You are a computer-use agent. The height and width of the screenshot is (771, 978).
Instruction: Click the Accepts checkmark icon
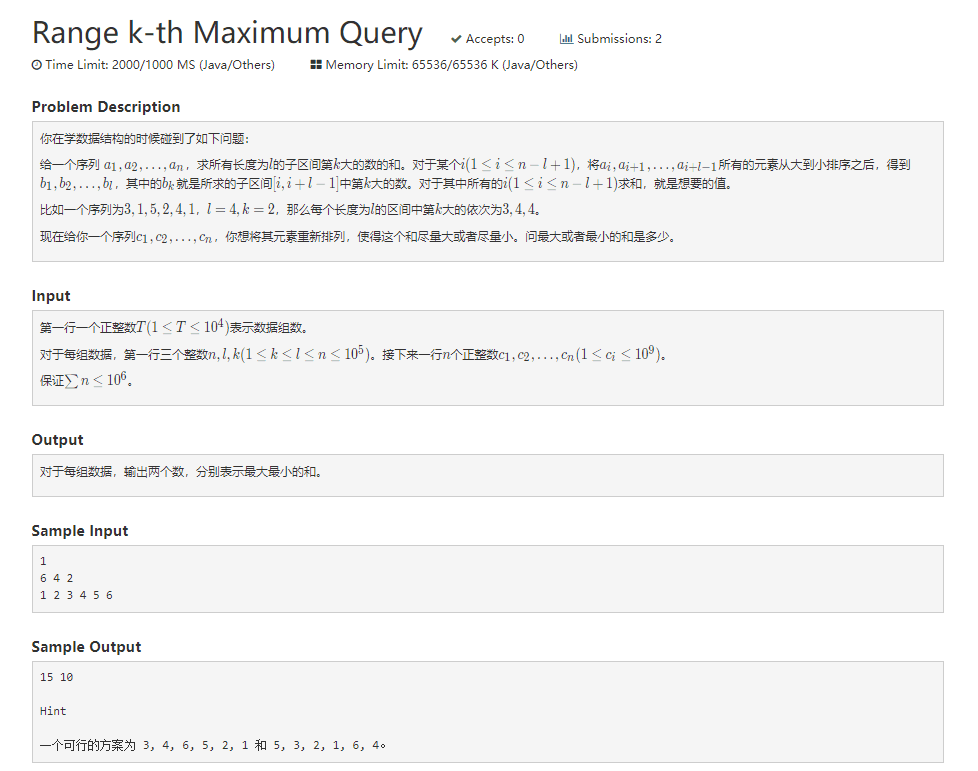pos(456,39)
